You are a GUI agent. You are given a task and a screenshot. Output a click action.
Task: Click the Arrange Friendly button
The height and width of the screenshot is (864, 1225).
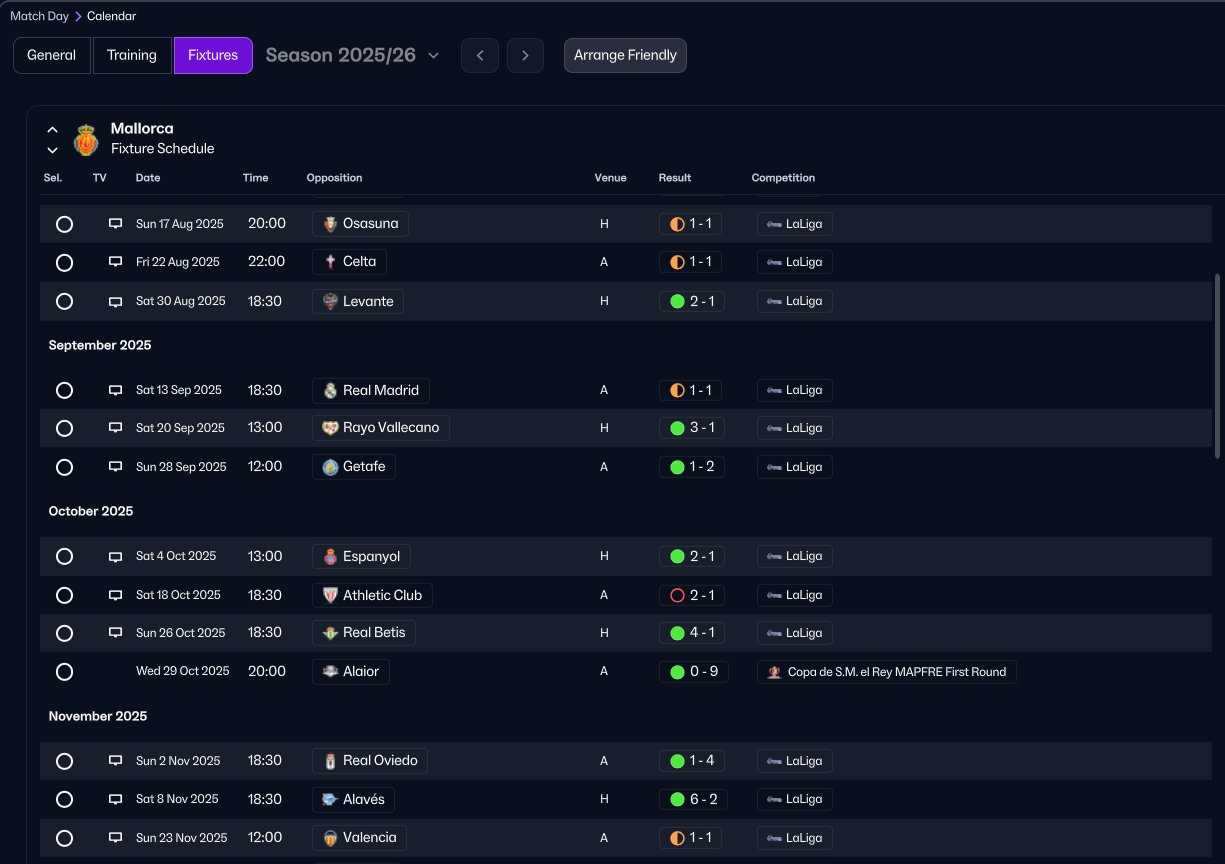click(625, 55)
